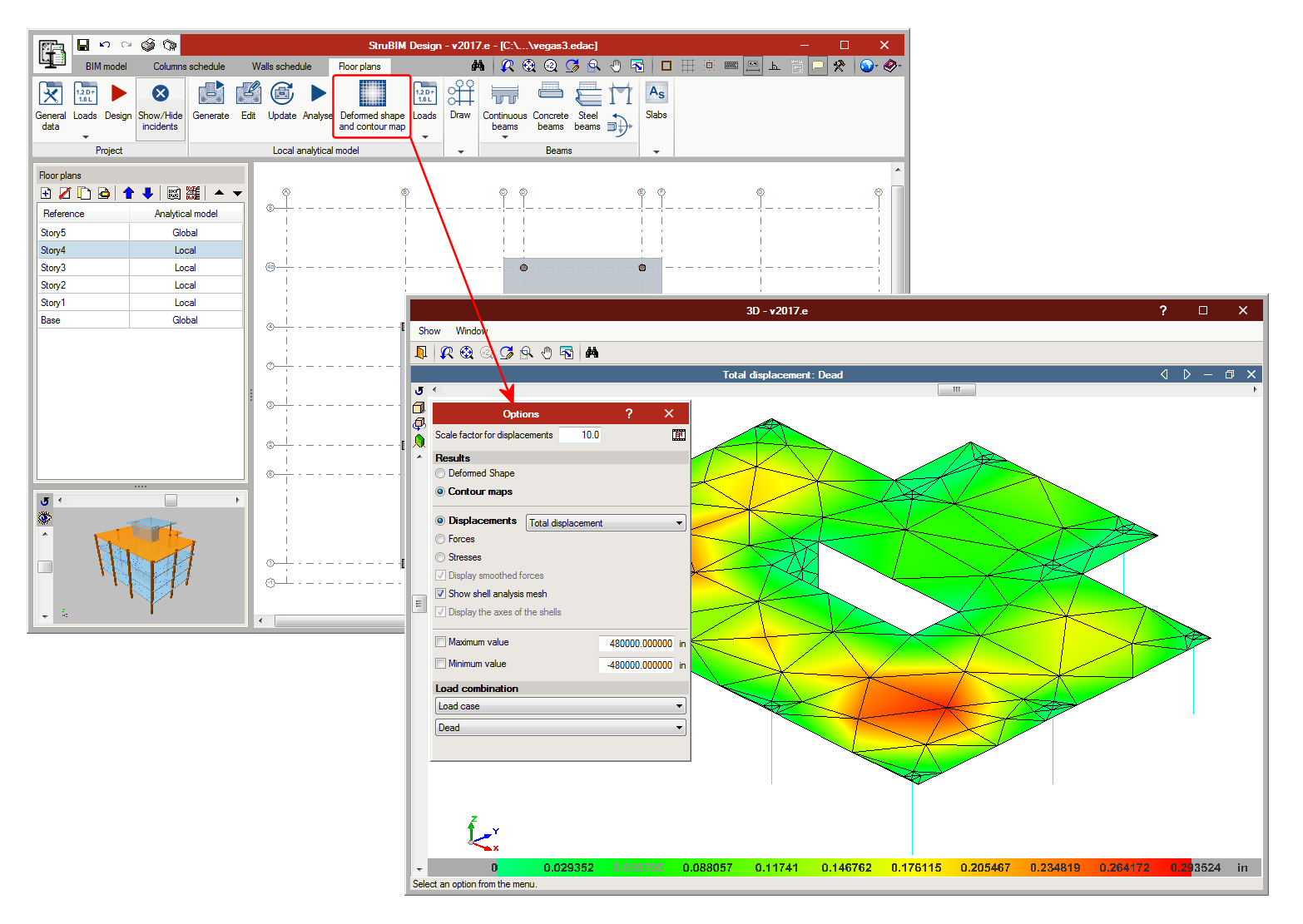
Task: Open the Total displacement dropdown
Action: click(605, 523)
